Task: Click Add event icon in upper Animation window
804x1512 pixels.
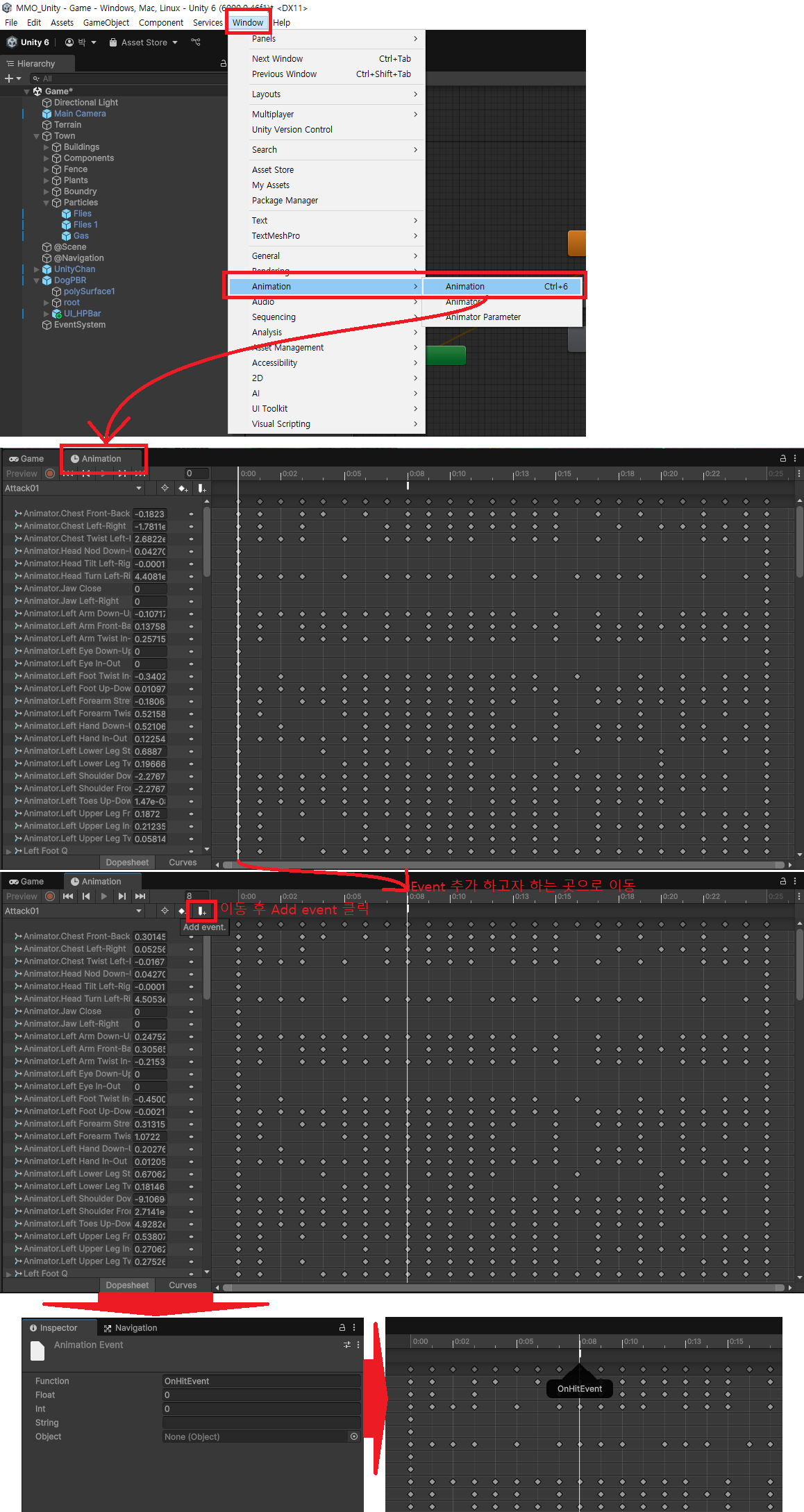Action: coord(202,488)
